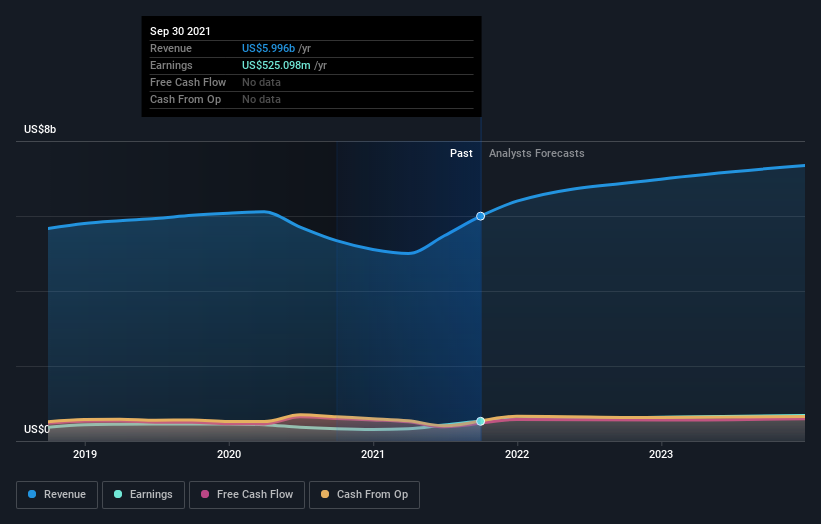Toggle the Earnings legend button
Screen dimensions: 821x524
(x=143, y=495)
